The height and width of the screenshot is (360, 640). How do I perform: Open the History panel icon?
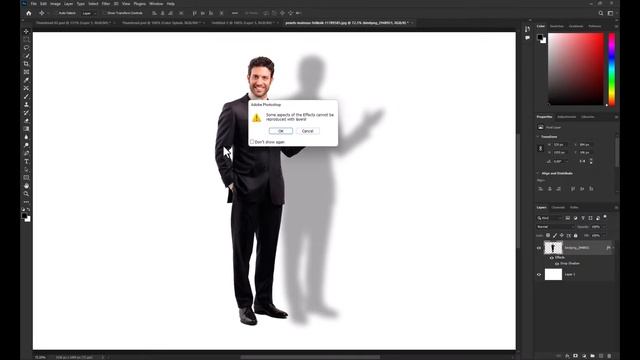[527, 29]
